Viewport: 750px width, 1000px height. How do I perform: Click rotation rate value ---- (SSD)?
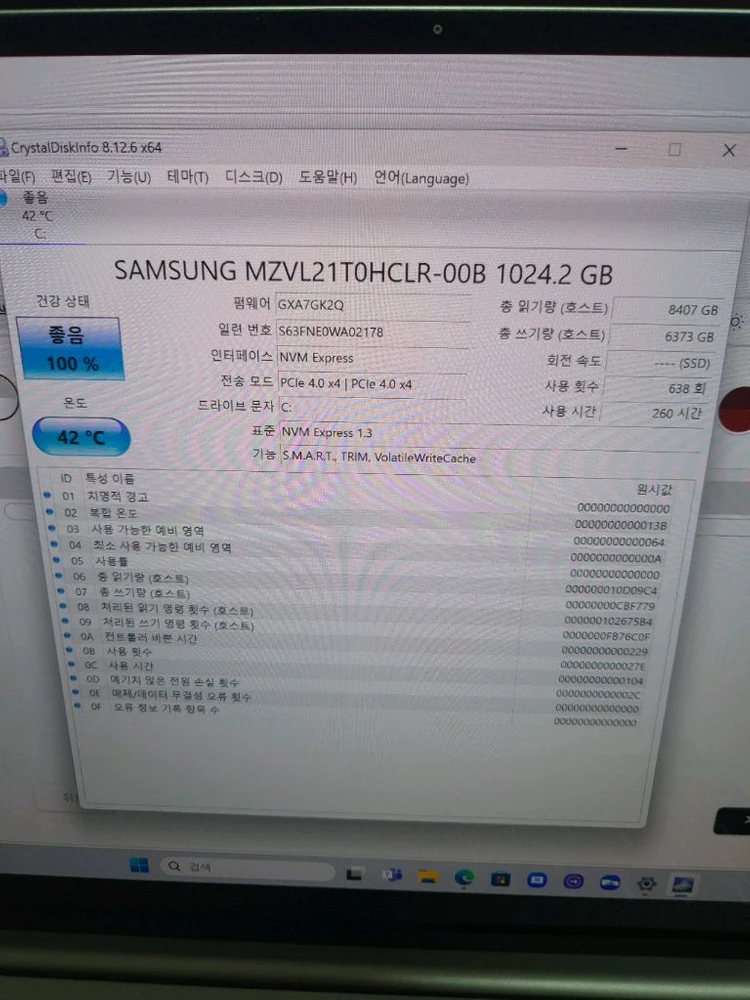660,363
